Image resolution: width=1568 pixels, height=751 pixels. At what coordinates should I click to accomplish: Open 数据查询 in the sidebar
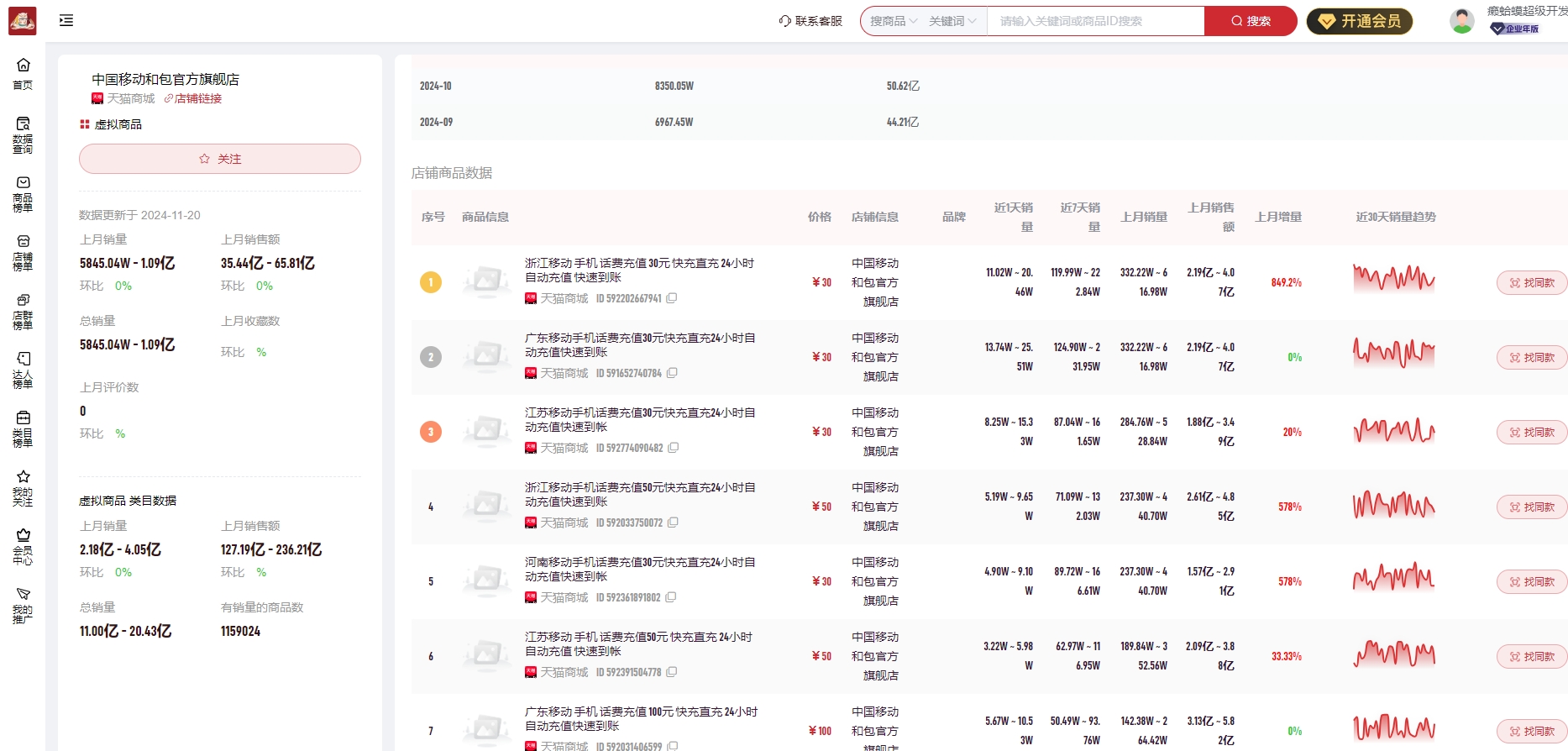[23, 134]
